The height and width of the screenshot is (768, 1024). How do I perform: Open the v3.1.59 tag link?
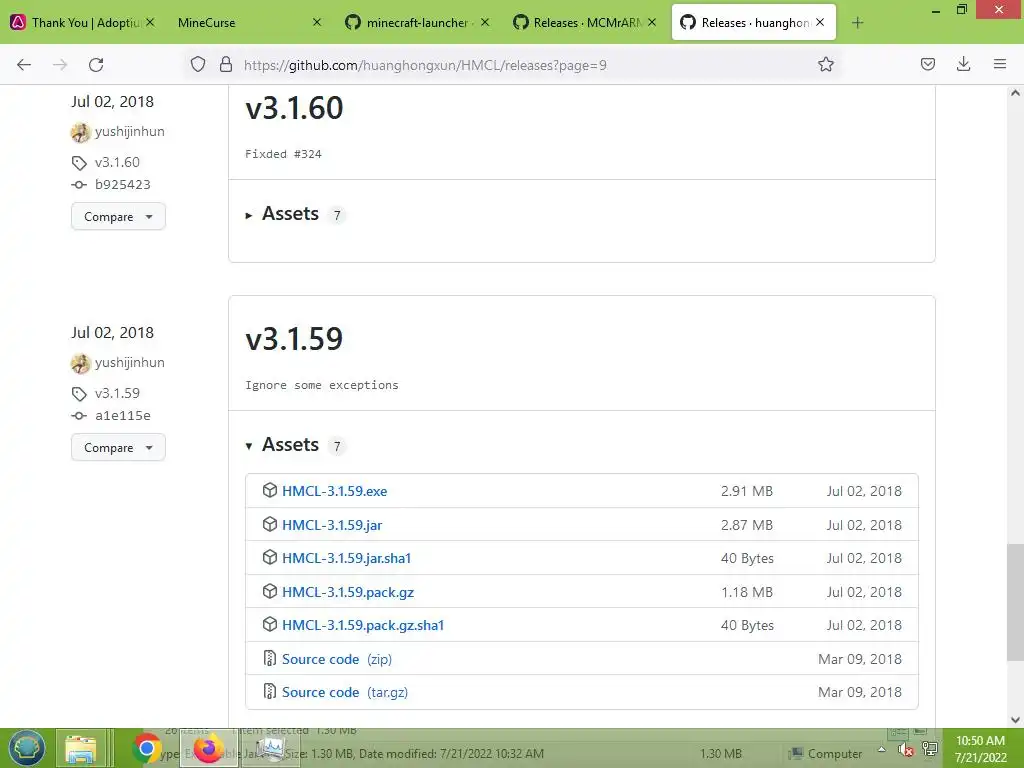[117, 393]
